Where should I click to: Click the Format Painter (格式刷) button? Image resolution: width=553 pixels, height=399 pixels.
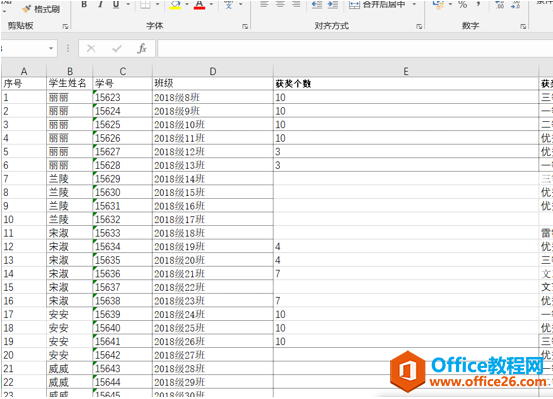(41, 9)
